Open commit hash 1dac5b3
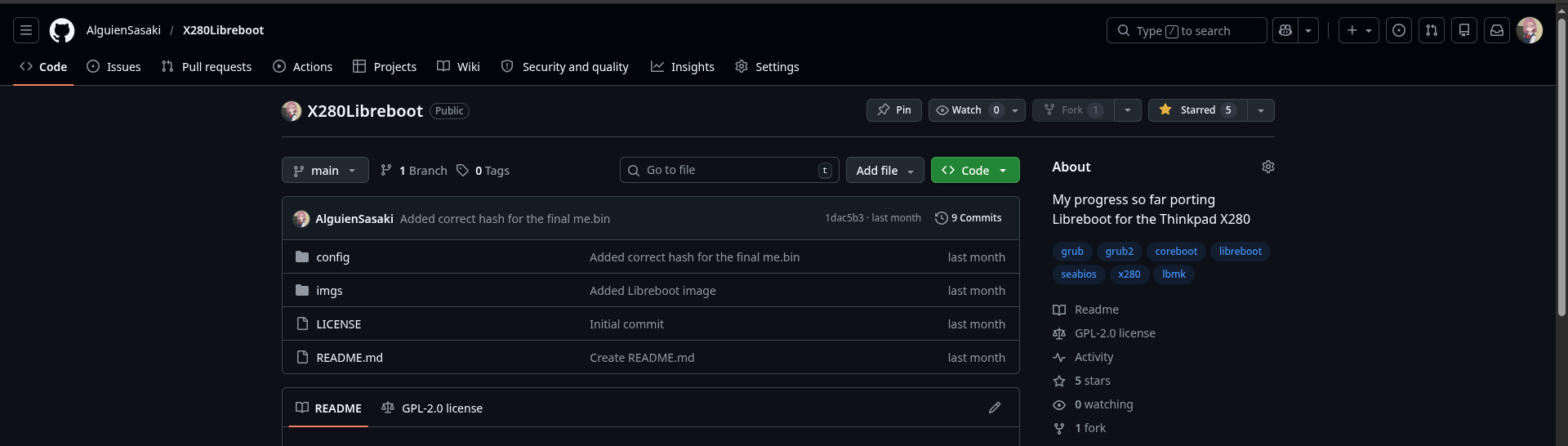This screenshot has height=446, width=1568. click(x=844, y=218)
